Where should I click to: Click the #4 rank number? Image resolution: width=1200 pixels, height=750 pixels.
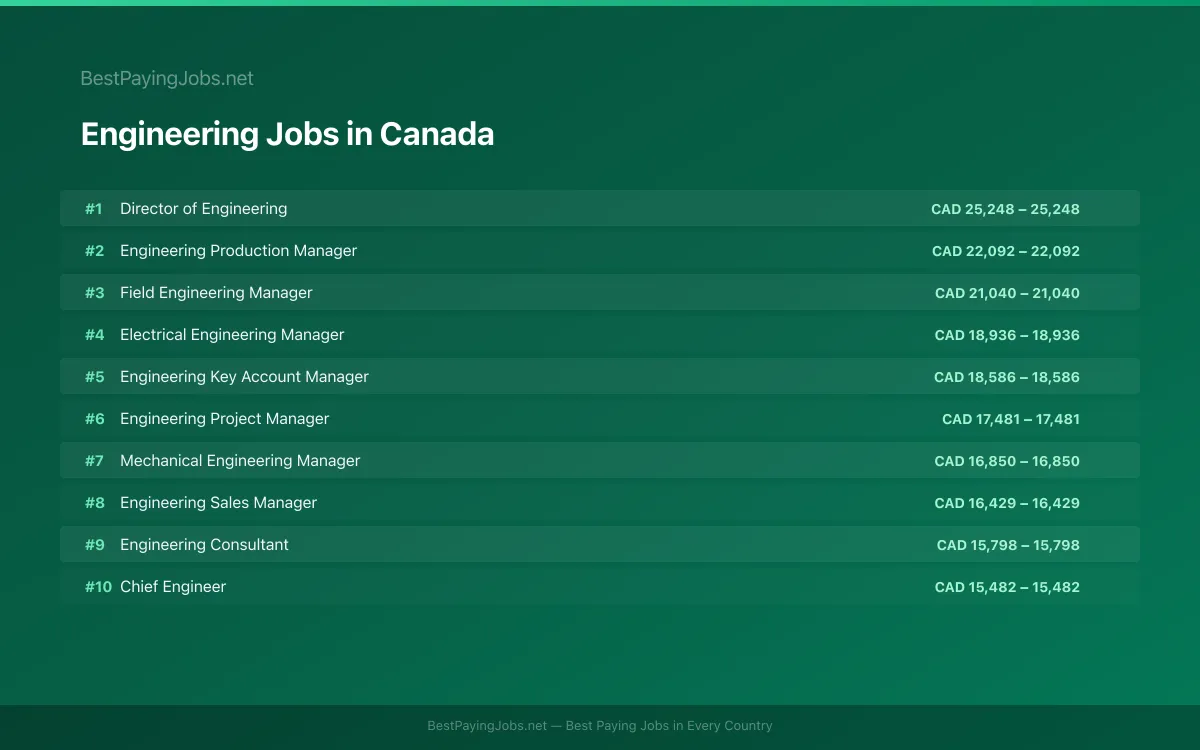tap(94, 335)
